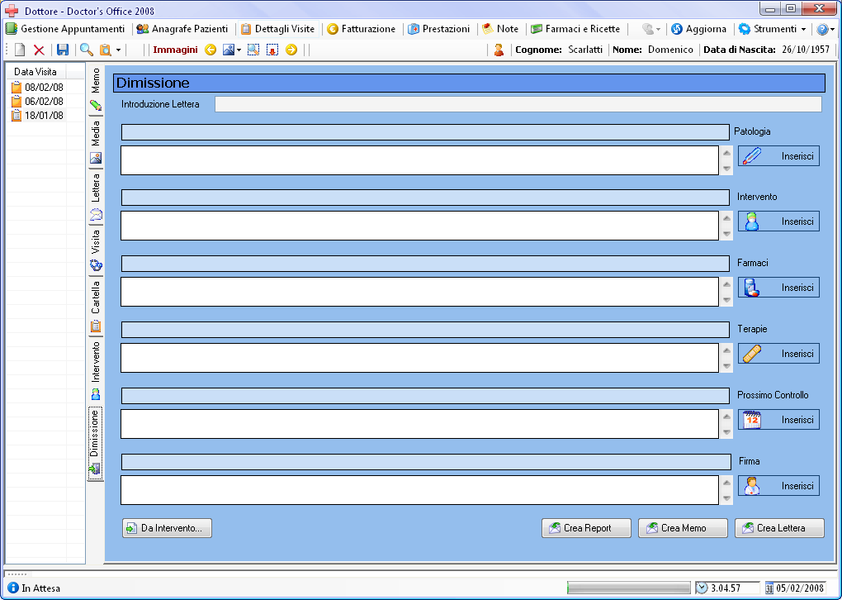Open the dropdown arrow beside the picture icon

(239, 50)
